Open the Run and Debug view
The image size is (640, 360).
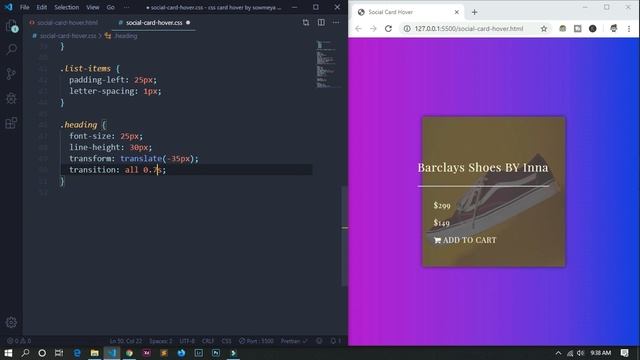pyautogui.click(x=11, y=98)
